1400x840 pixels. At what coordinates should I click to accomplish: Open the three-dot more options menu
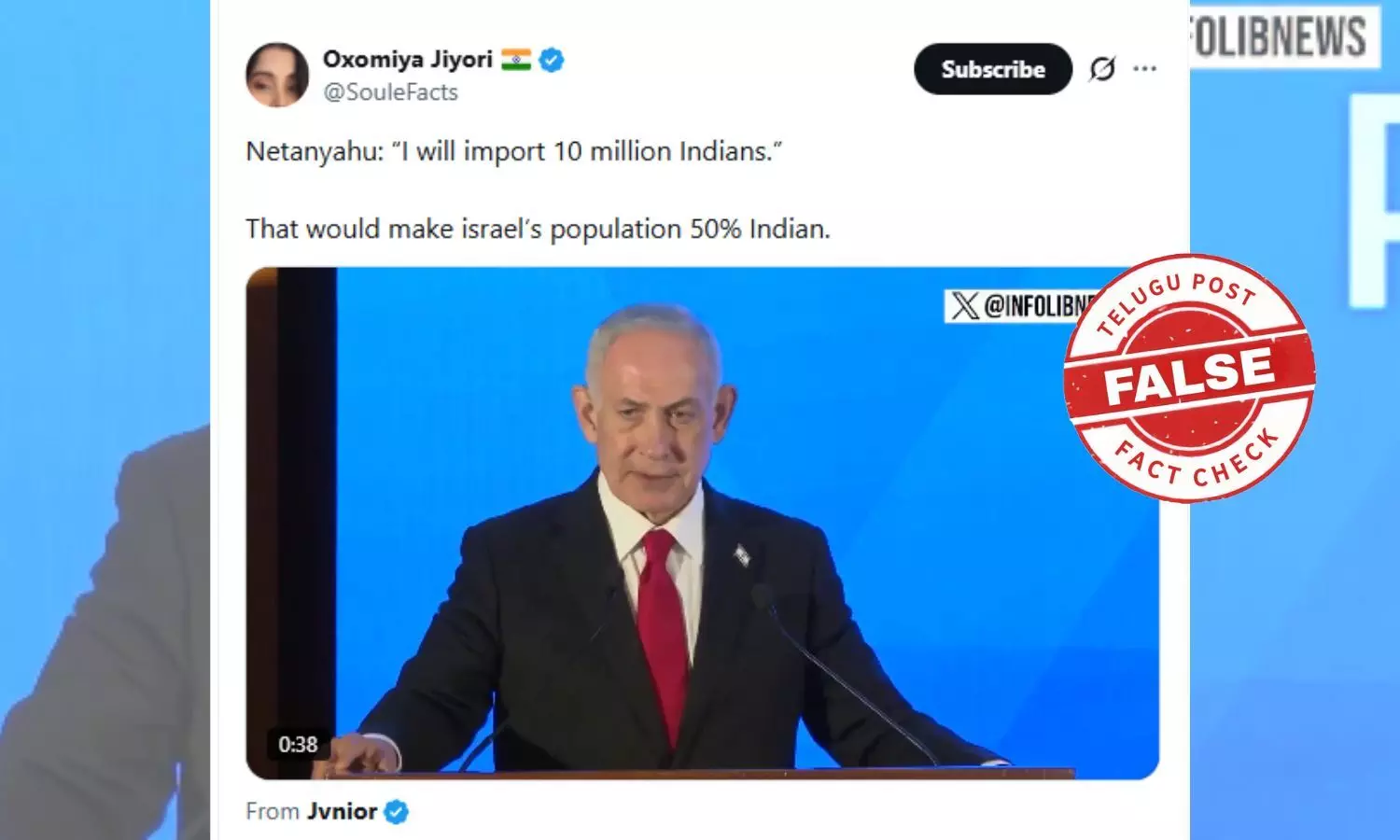[x=1145, y=69]
